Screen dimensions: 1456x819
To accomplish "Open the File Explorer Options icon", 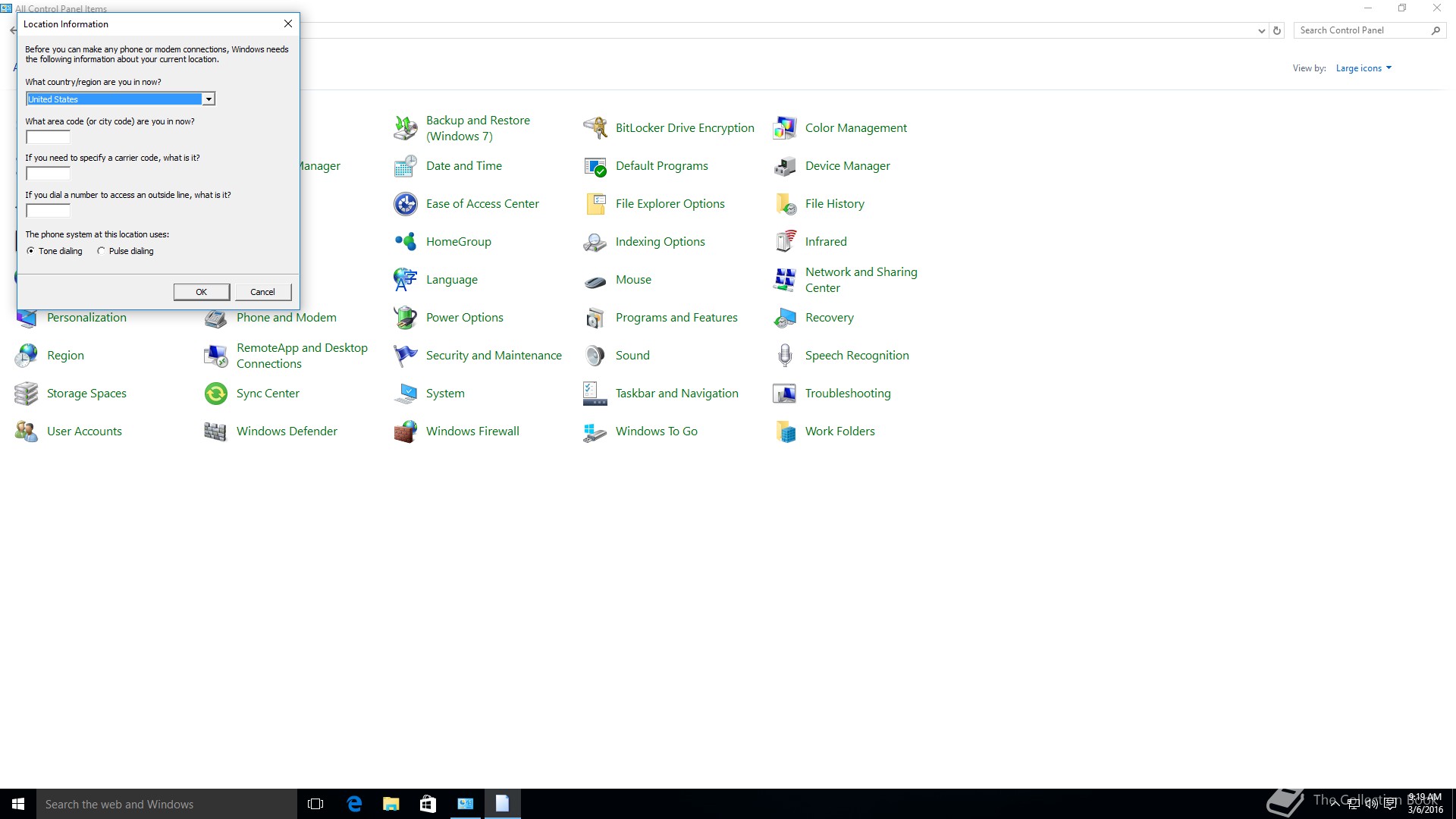I will (x=595, y=204).
